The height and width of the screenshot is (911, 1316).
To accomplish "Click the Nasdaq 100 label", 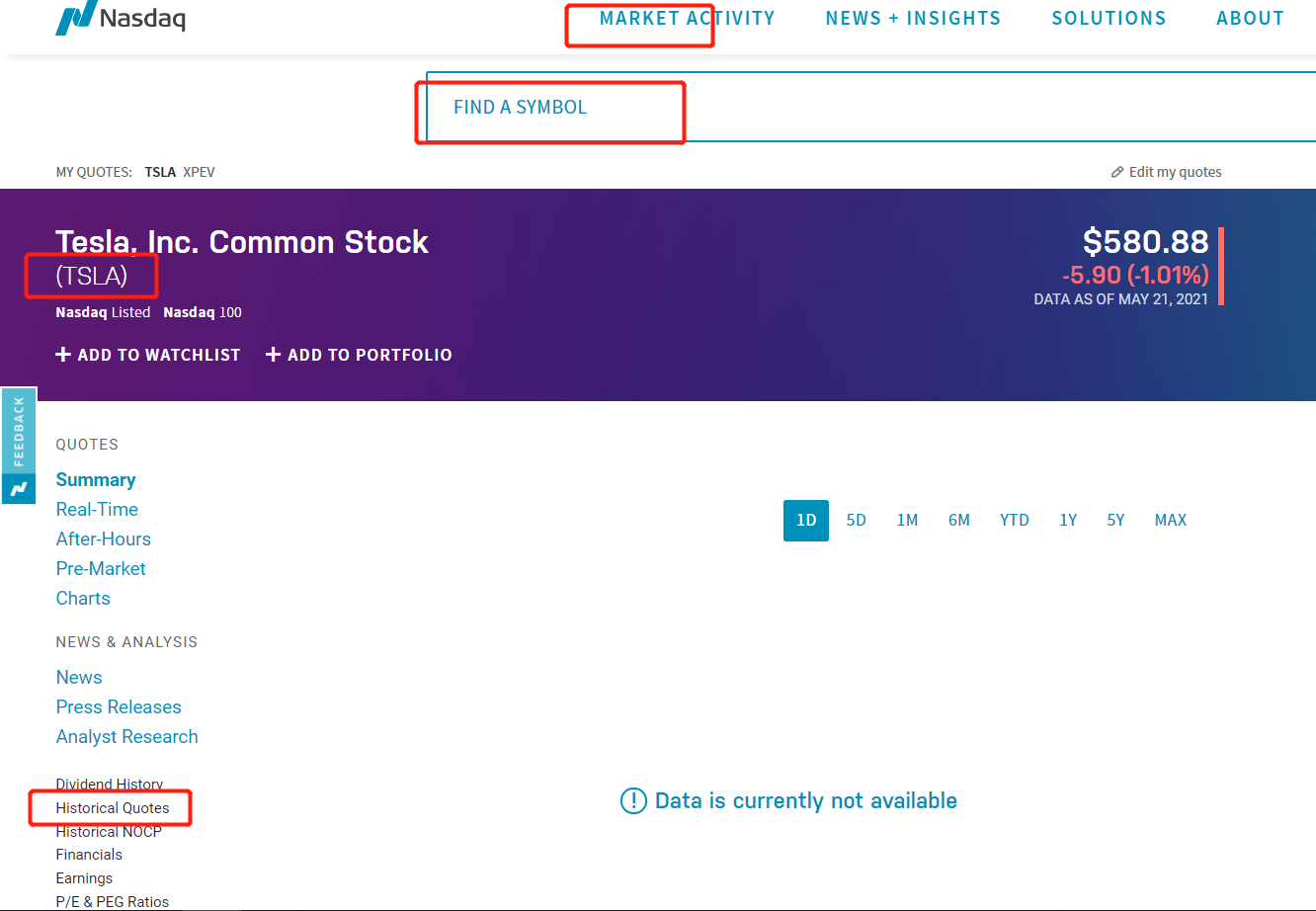I will click(x=203, y=312).
